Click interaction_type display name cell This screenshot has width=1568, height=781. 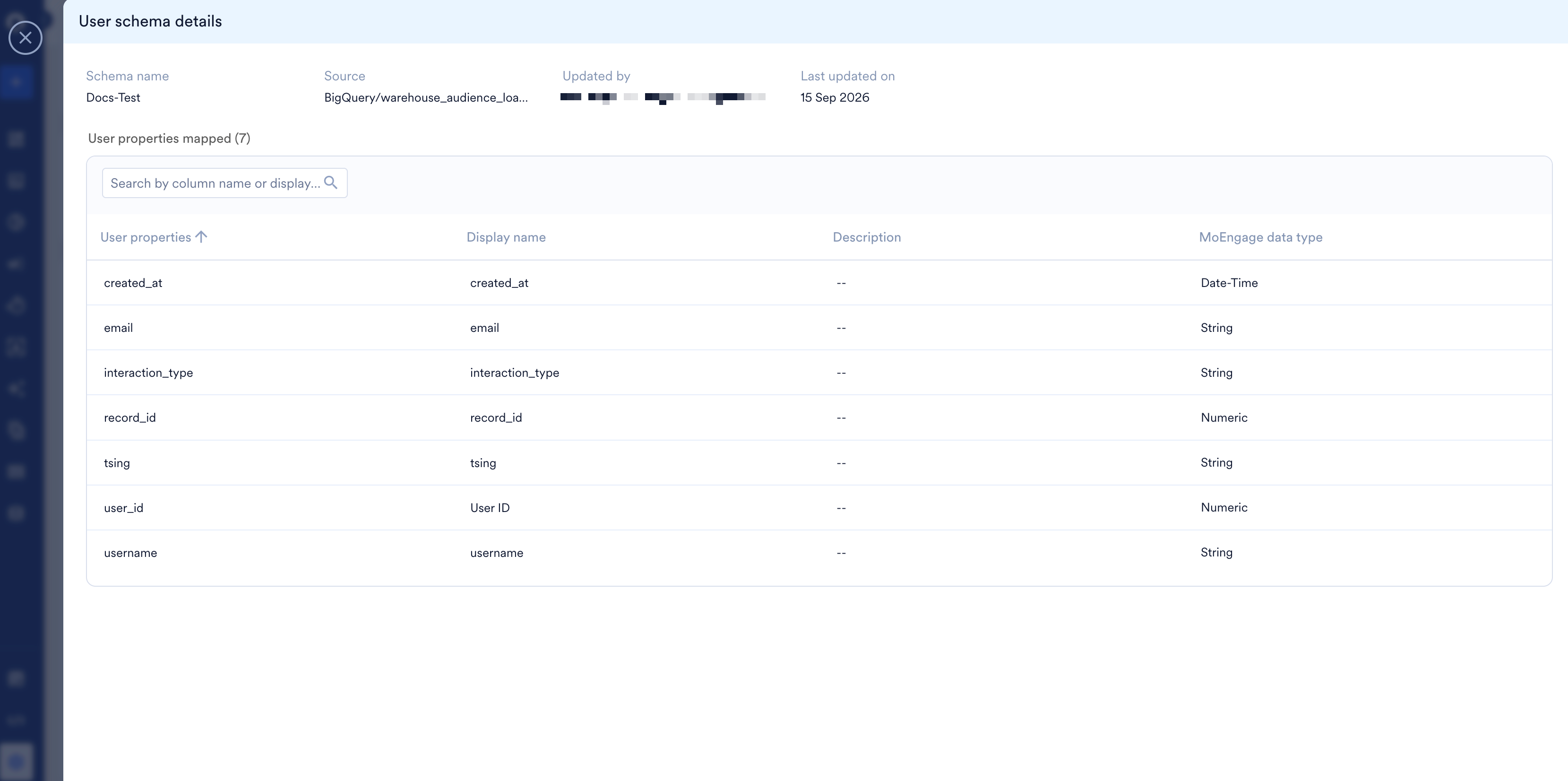tap(514, 373)
